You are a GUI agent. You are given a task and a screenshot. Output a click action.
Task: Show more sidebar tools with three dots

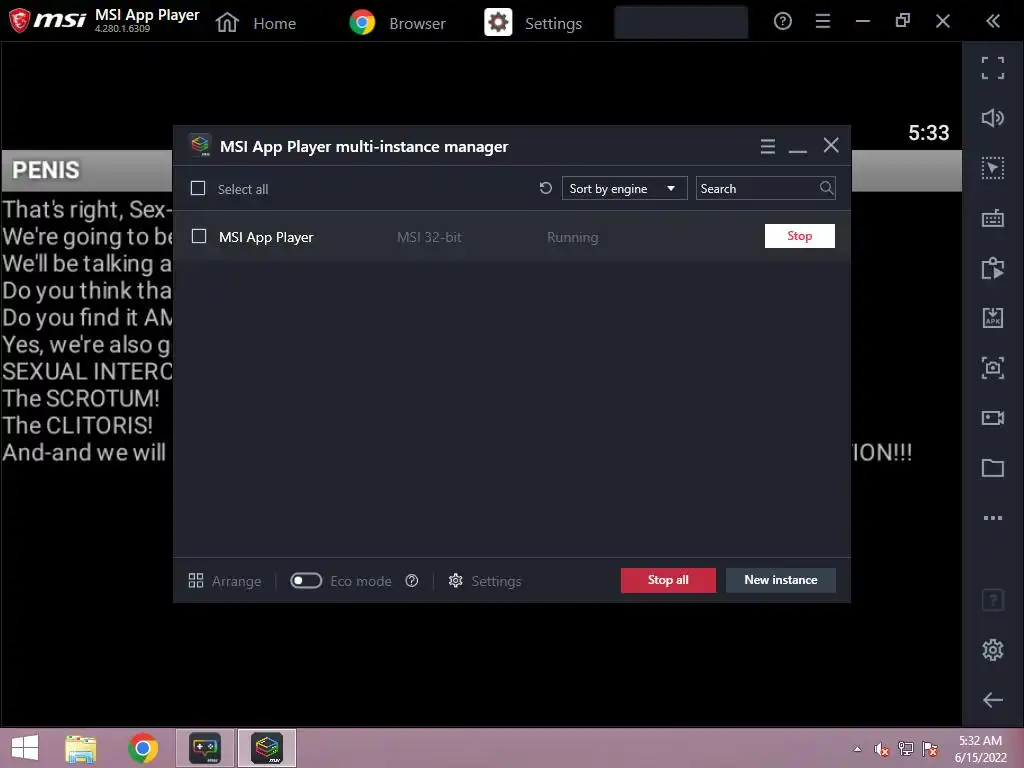(993, 518)
